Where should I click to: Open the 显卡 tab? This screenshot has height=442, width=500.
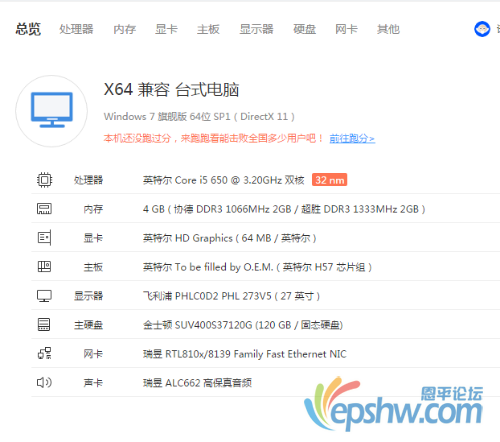pyautogui.click(x=166, y=29)
